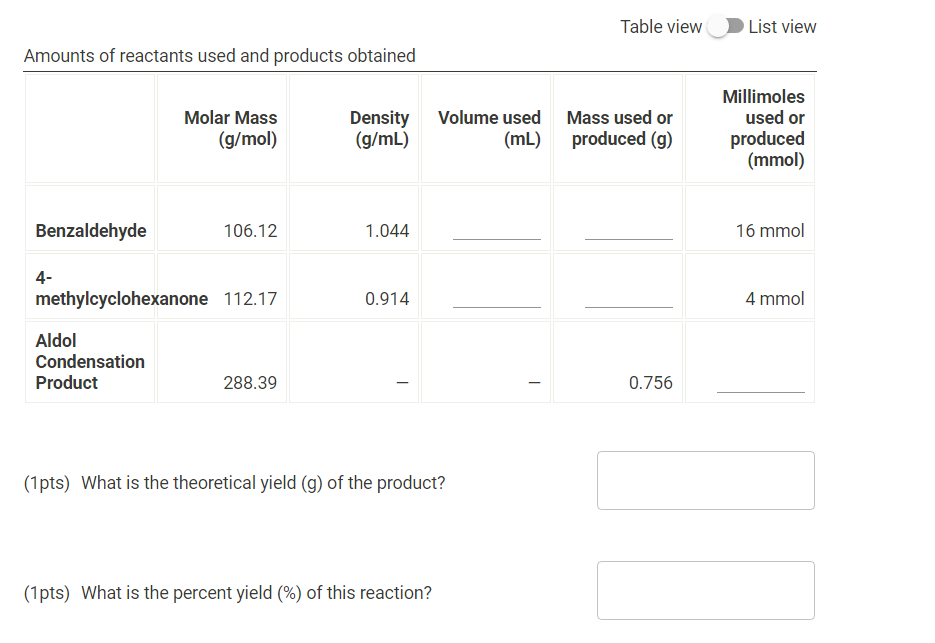Click the percent yield answer box
Viewport: 935px width, 643px height.
point(705,590)
